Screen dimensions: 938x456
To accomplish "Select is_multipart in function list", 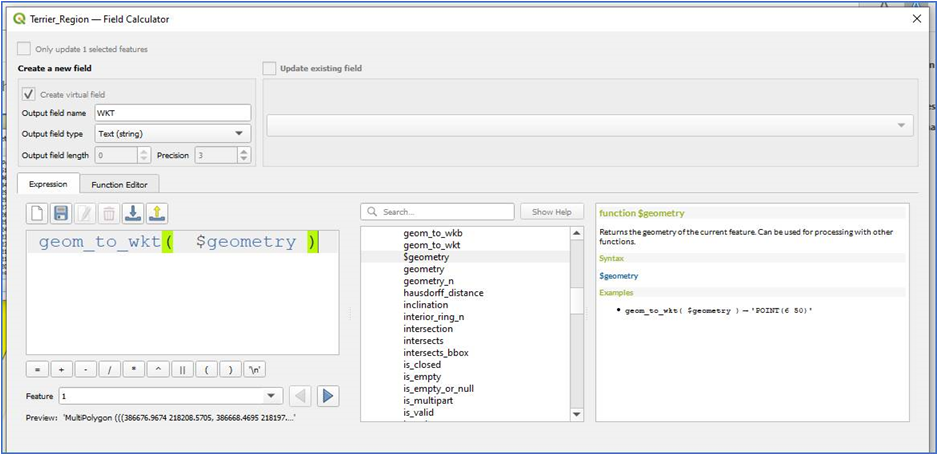I will point(428,400).
